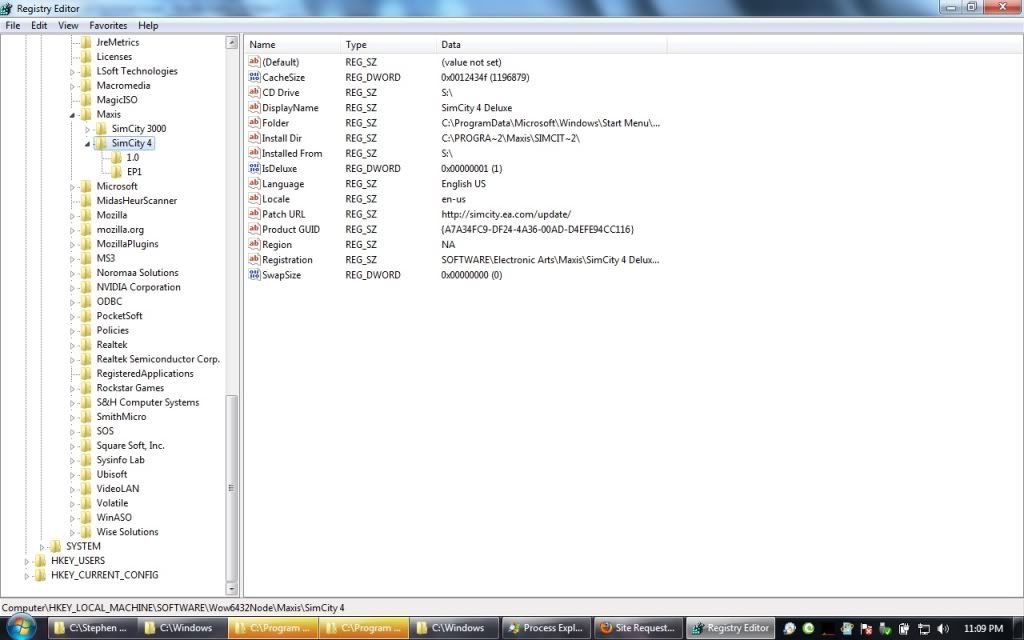The height and width of the screenshot is (640, 1024).
Task: Open the View menu
Action: pos(68,25)
